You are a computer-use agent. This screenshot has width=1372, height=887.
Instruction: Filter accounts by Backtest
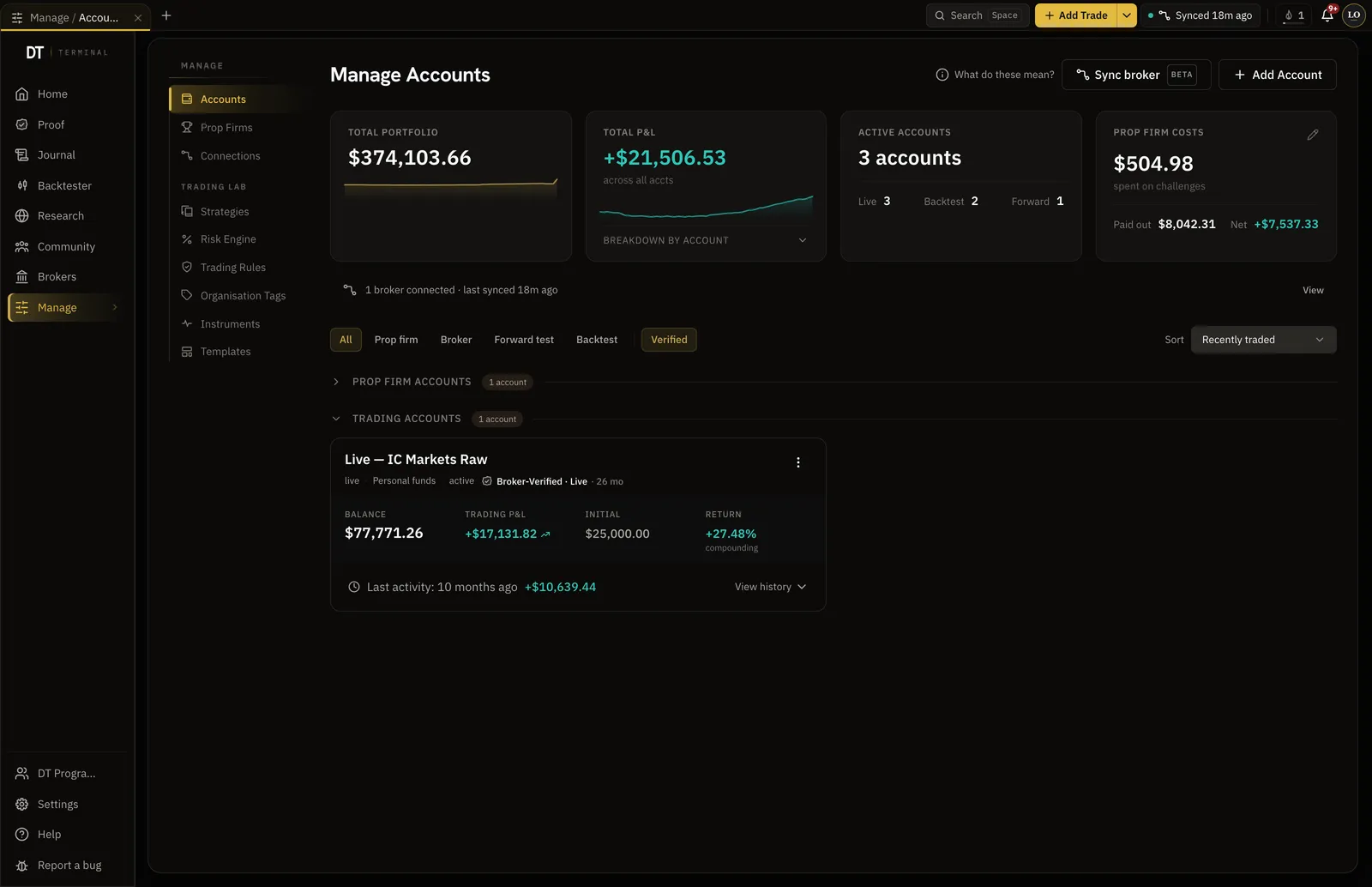click(597, 340)
